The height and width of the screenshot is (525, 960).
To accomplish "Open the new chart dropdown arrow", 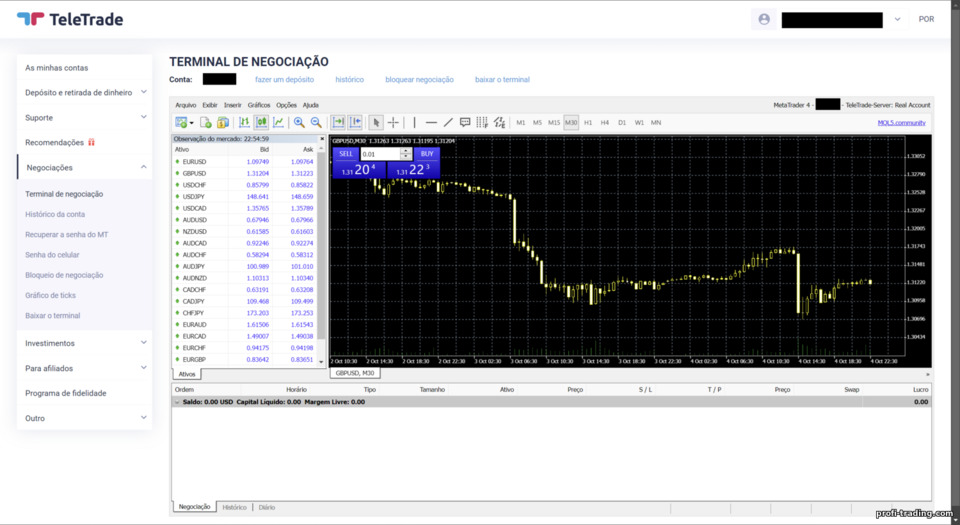I will tap(191, 123).
